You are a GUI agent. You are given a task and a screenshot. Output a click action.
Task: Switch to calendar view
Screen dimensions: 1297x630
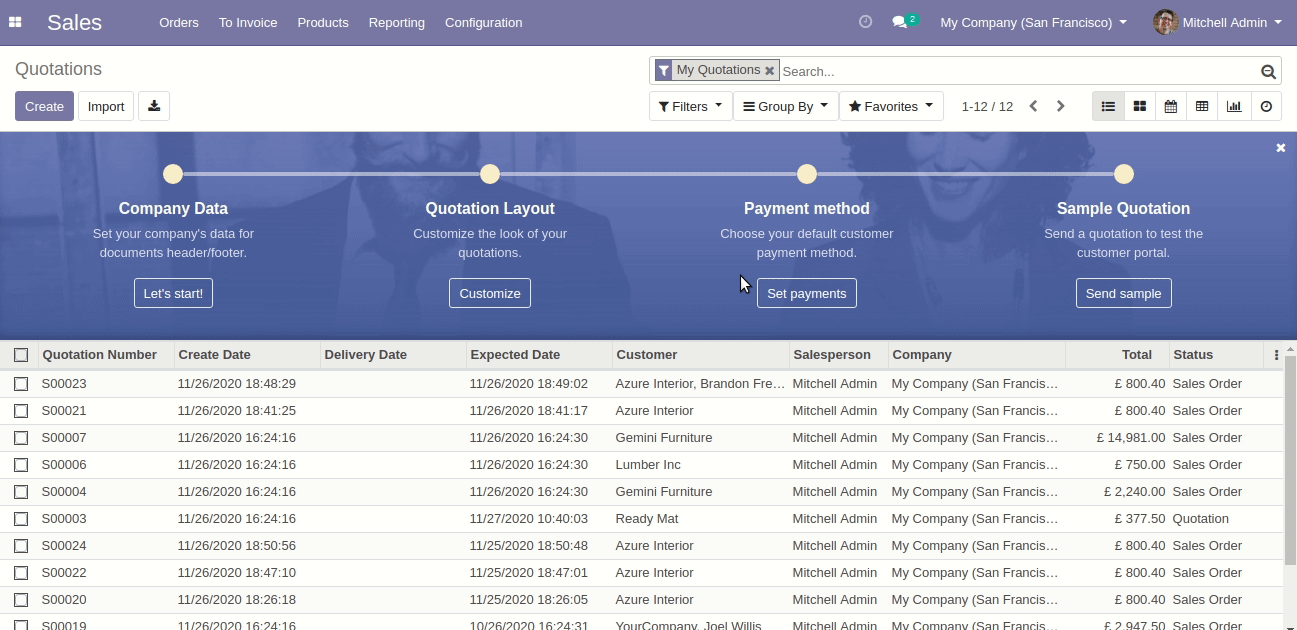click(x=1171, y=106)
